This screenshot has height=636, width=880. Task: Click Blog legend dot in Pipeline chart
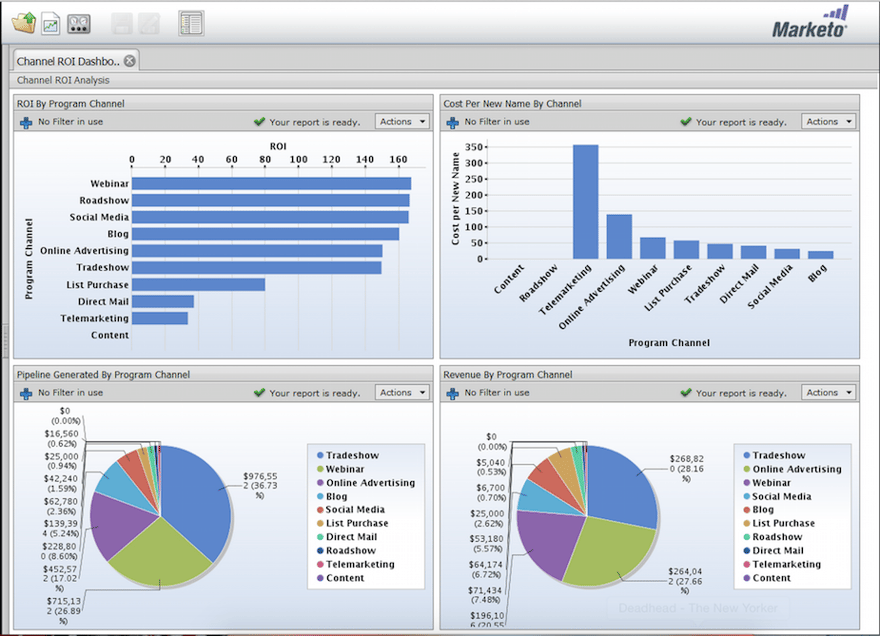point(320,496)
